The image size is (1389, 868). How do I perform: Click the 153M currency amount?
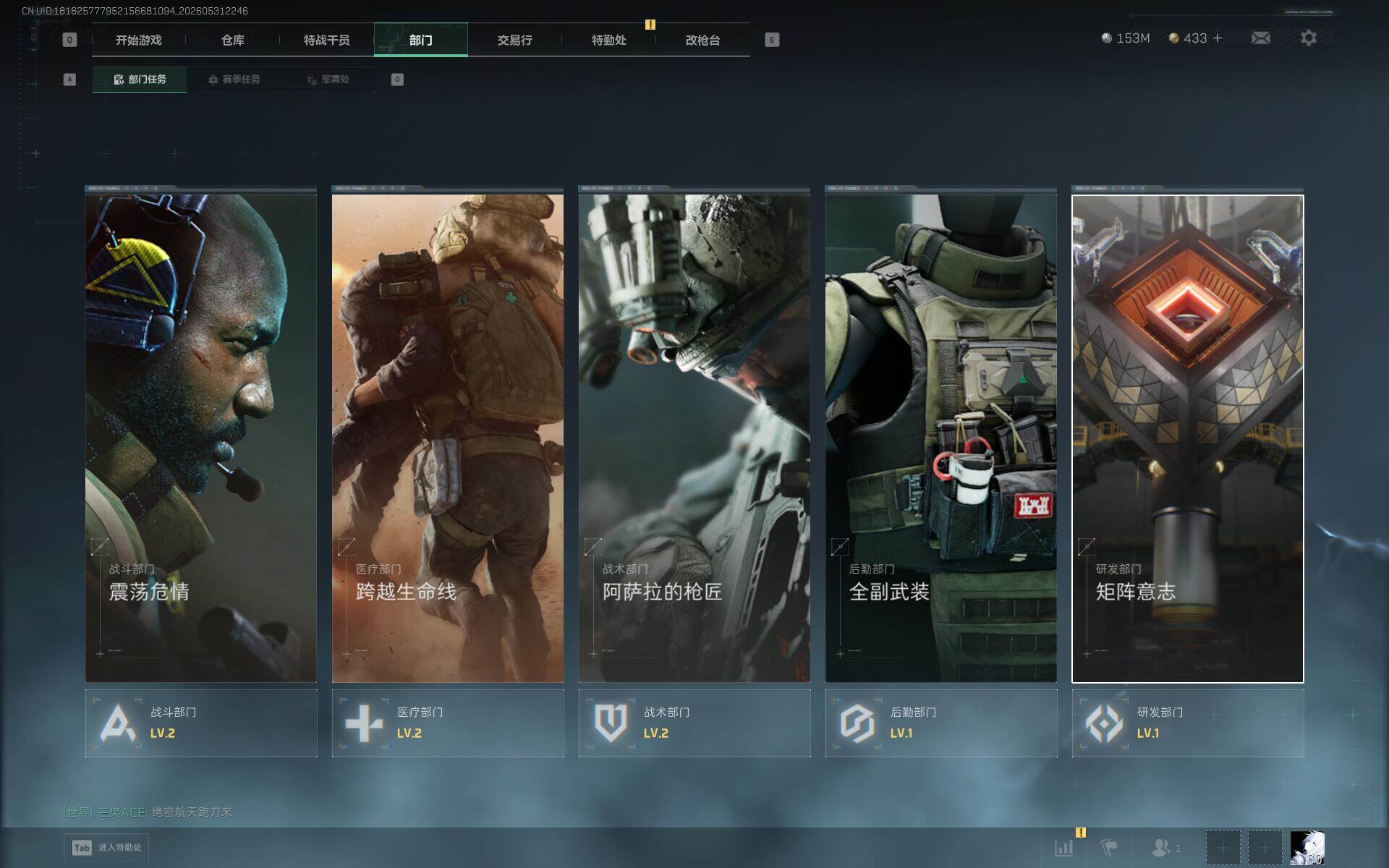click(1133, 38)
